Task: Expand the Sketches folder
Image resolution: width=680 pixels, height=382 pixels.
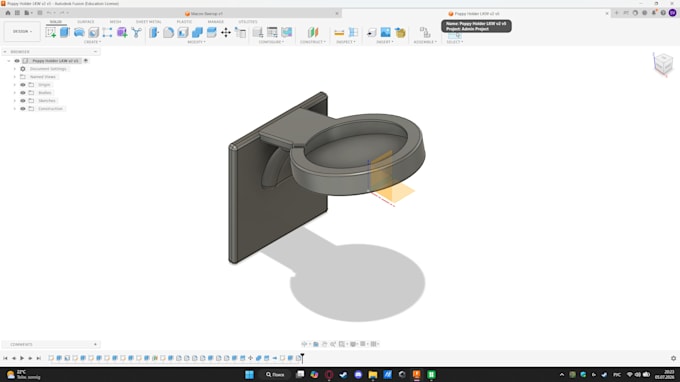Action: 15,101
